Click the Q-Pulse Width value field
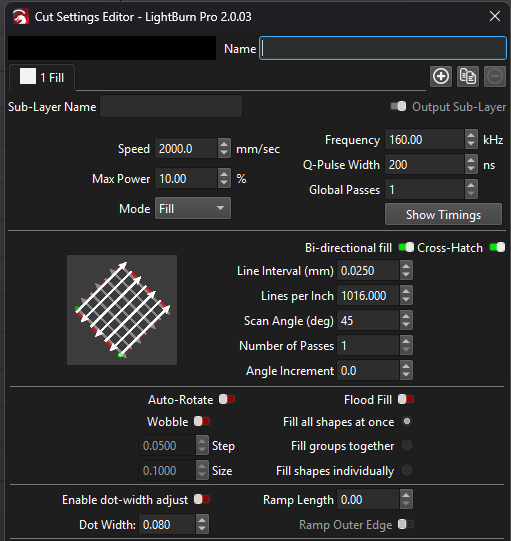 (x=425, y=165)
